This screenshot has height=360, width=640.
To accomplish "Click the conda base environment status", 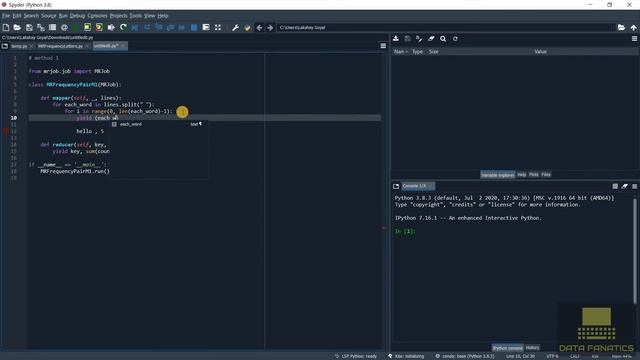I will coord(464,356).
